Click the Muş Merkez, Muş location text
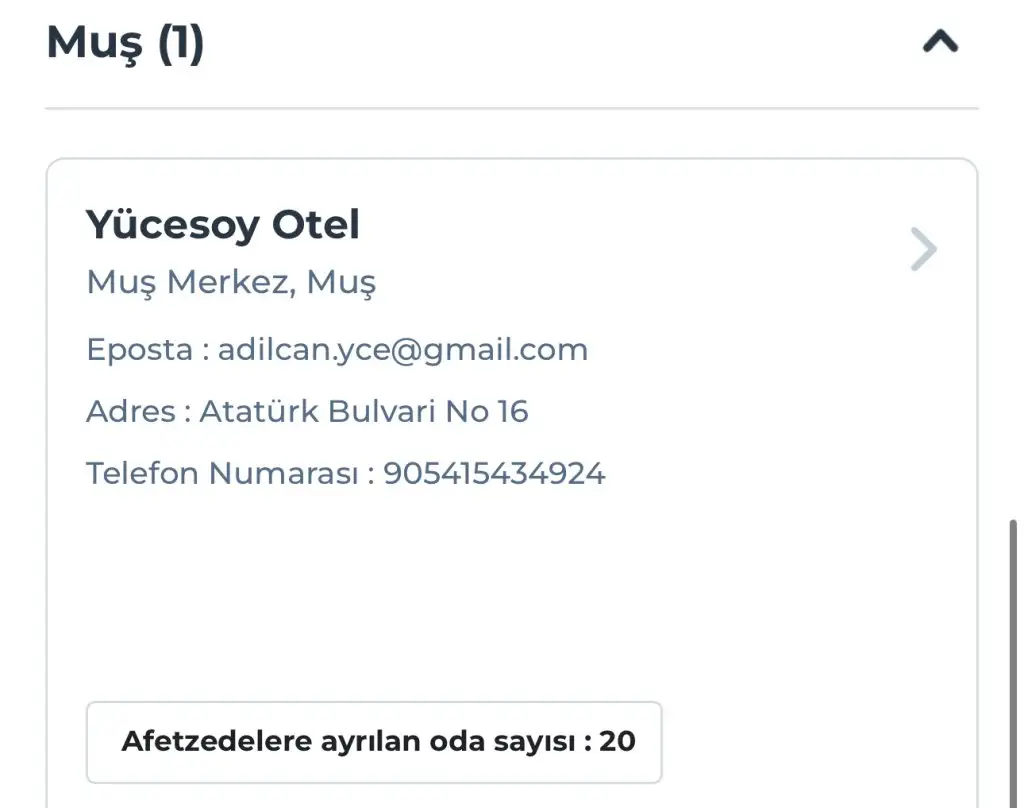The image size is (1024, 808). point(231,283)
